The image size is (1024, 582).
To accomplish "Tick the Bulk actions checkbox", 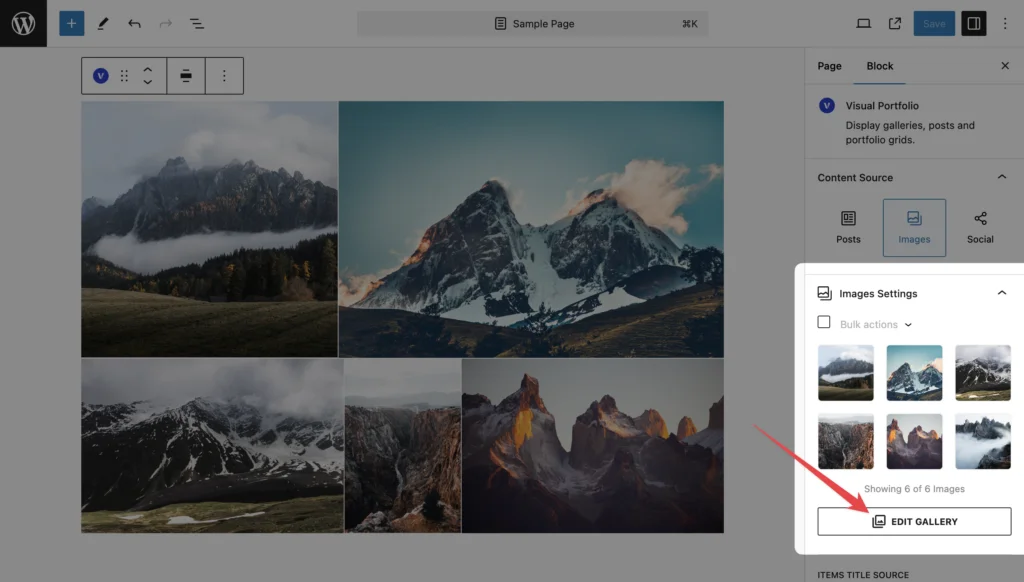I will point(824,322).
